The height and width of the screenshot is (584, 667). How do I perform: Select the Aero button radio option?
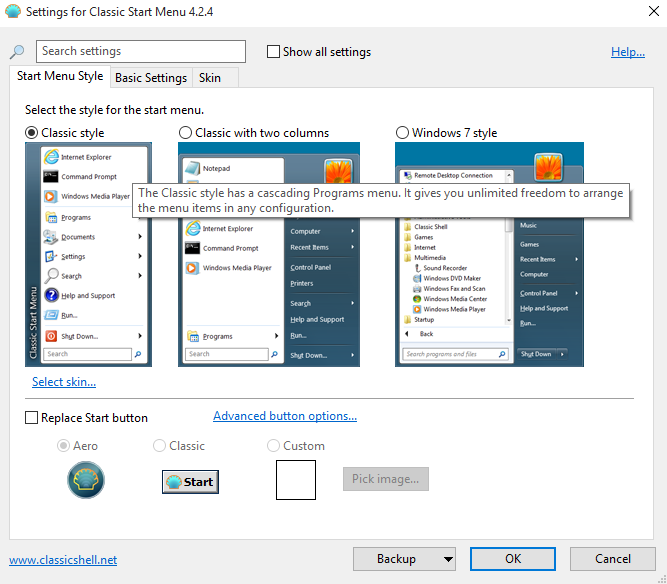[x=63, y=445]
